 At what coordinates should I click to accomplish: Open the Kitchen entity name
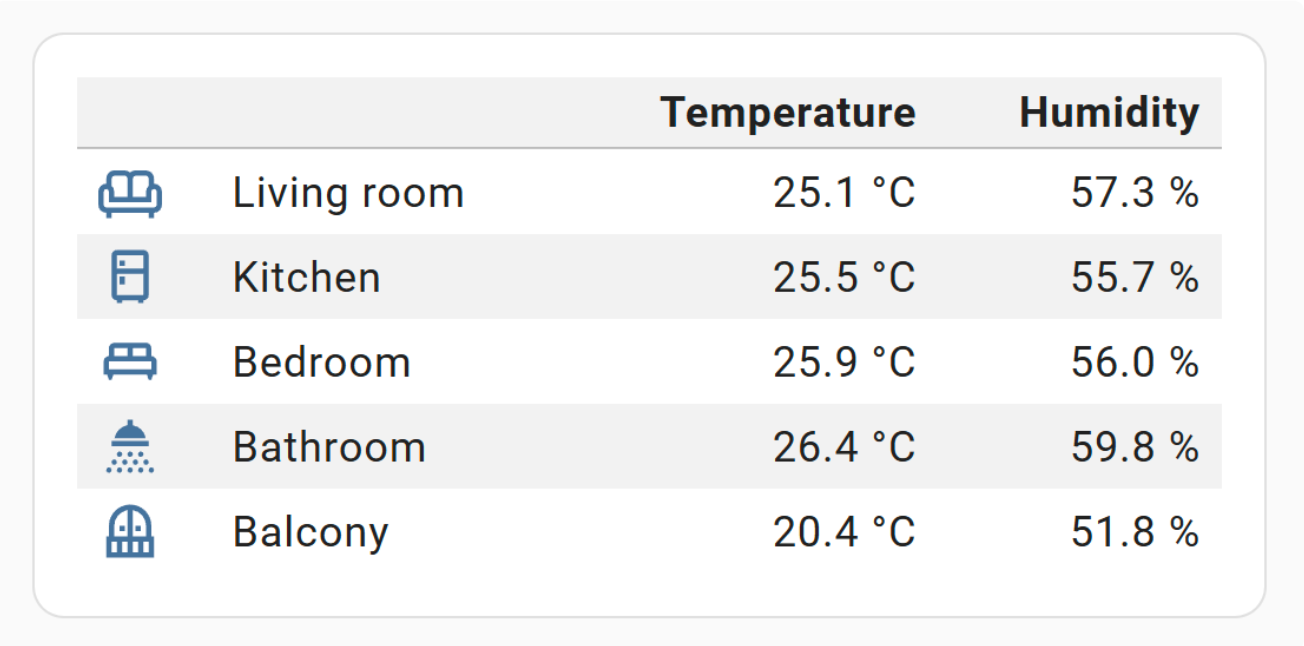306,277
